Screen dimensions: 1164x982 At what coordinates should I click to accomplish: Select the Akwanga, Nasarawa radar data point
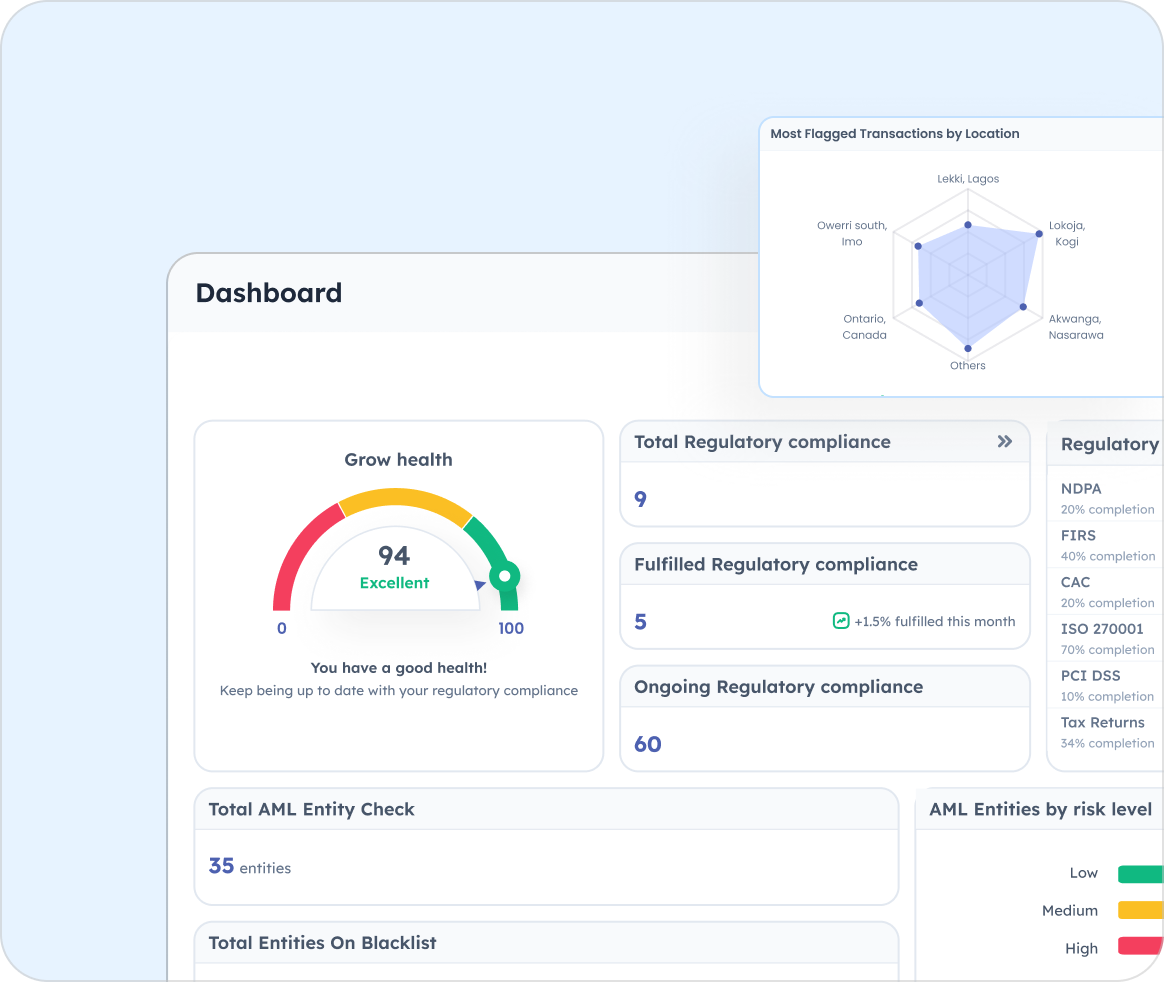(1023, 306)
